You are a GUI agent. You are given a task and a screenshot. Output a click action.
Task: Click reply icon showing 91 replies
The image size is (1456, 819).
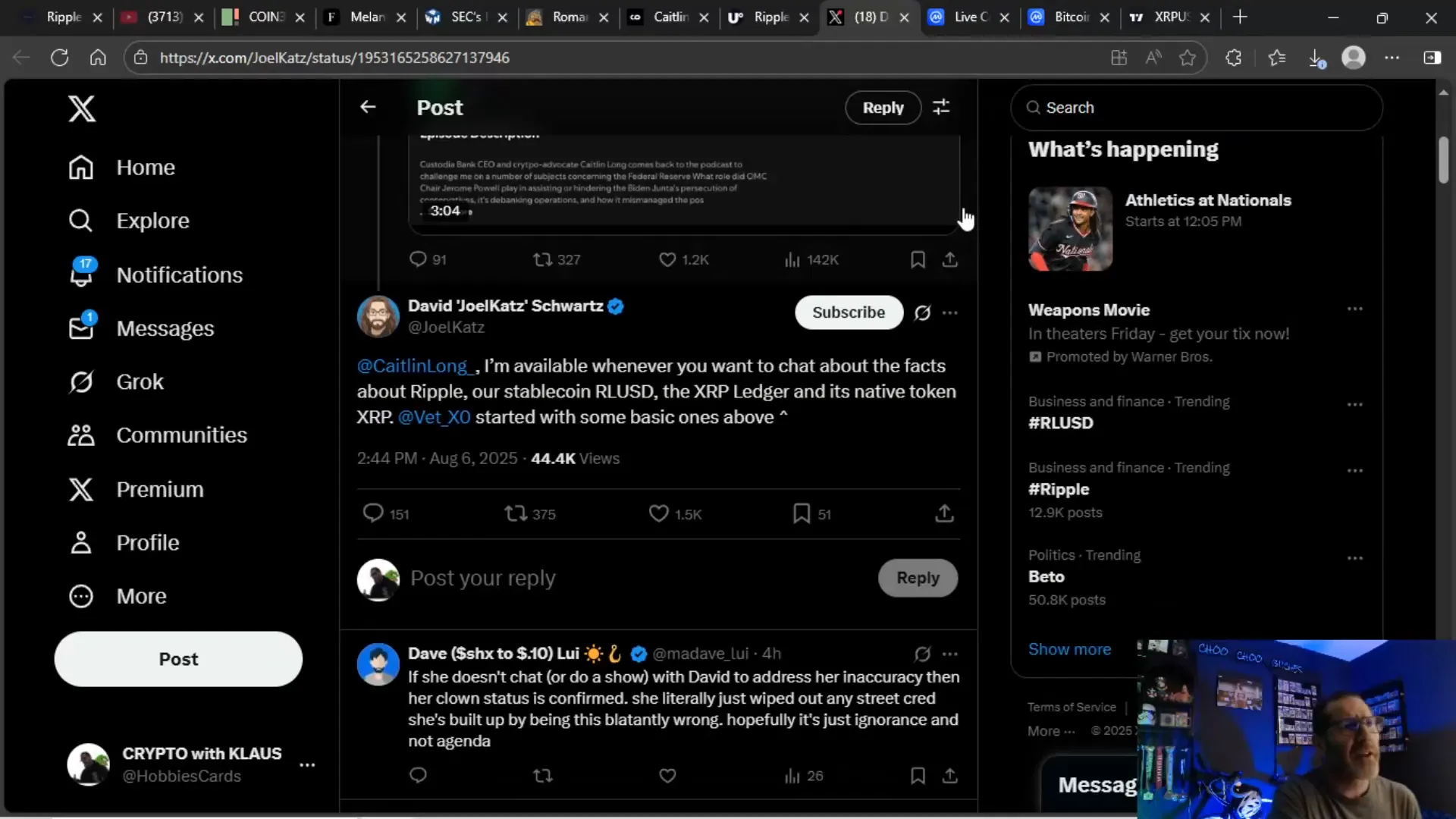point(428,259)
